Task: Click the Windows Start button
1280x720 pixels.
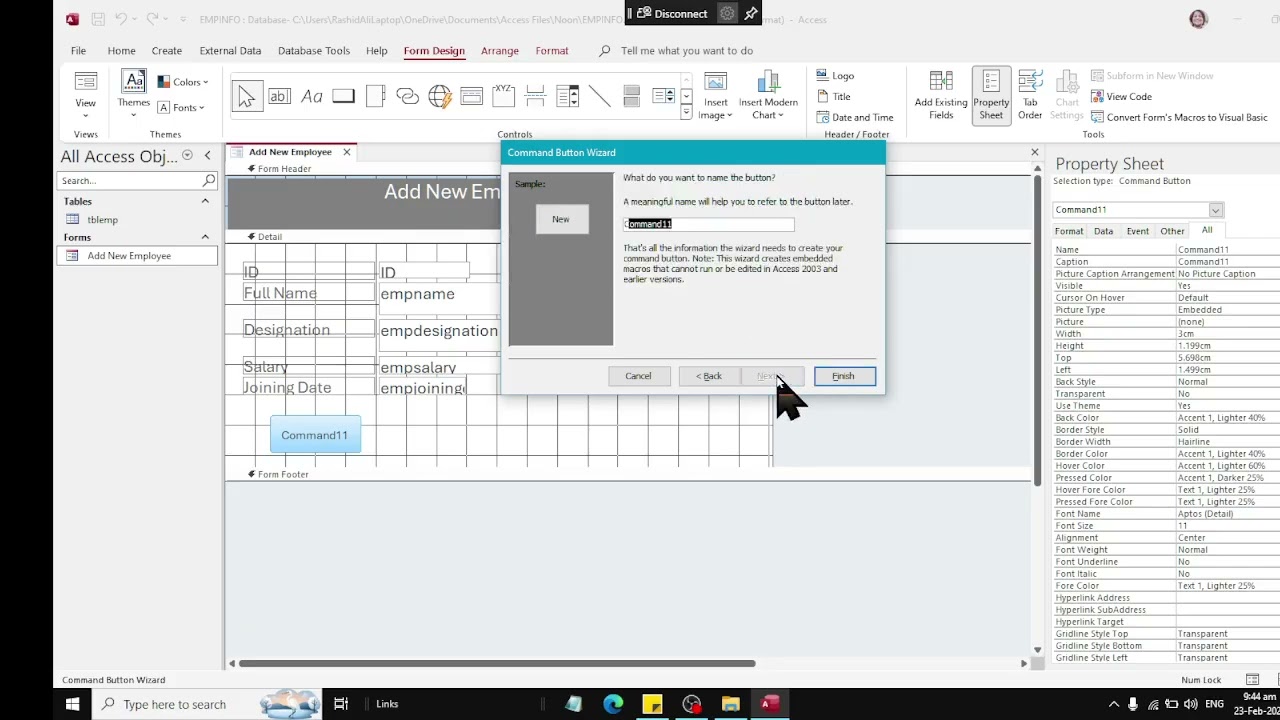Action: (72, 704)
